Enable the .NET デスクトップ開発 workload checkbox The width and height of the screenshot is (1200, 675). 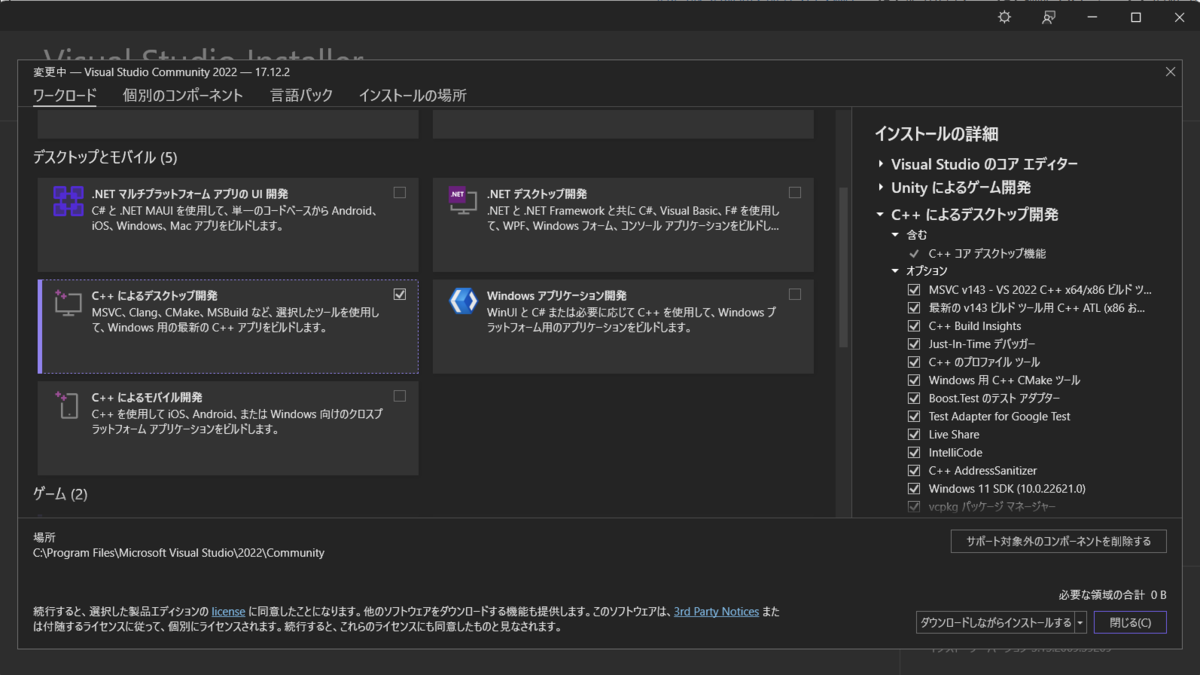795,192
